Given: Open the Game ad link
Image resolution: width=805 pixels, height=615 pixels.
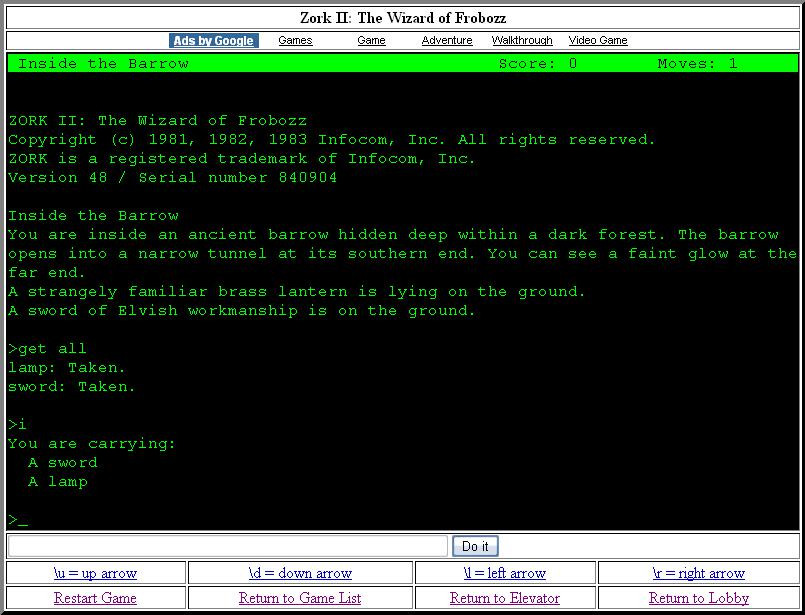Looking at the screenshot, I should (x=371, y=40).
